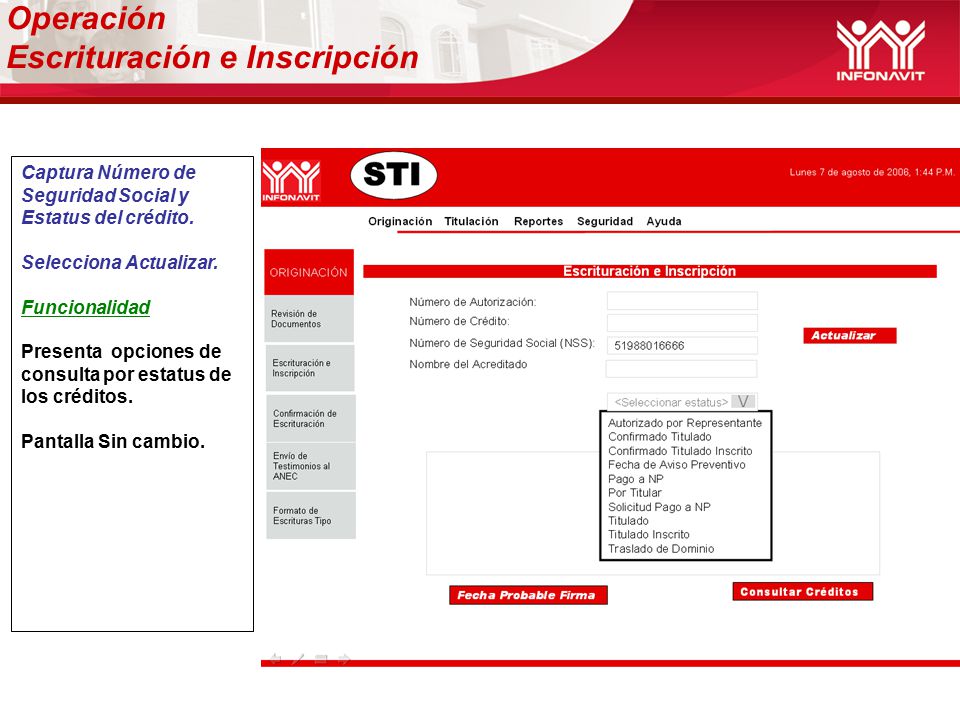Choose Autorizado por Representante status
The image size is (960, 720).
(684, 423)
